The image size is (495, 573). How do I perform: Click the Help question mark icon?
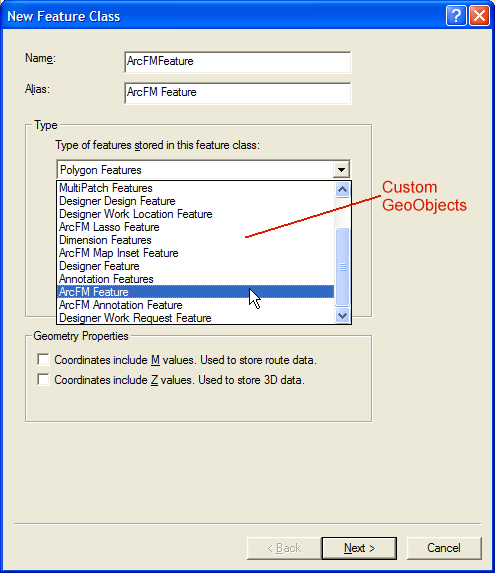click(456, 16)
